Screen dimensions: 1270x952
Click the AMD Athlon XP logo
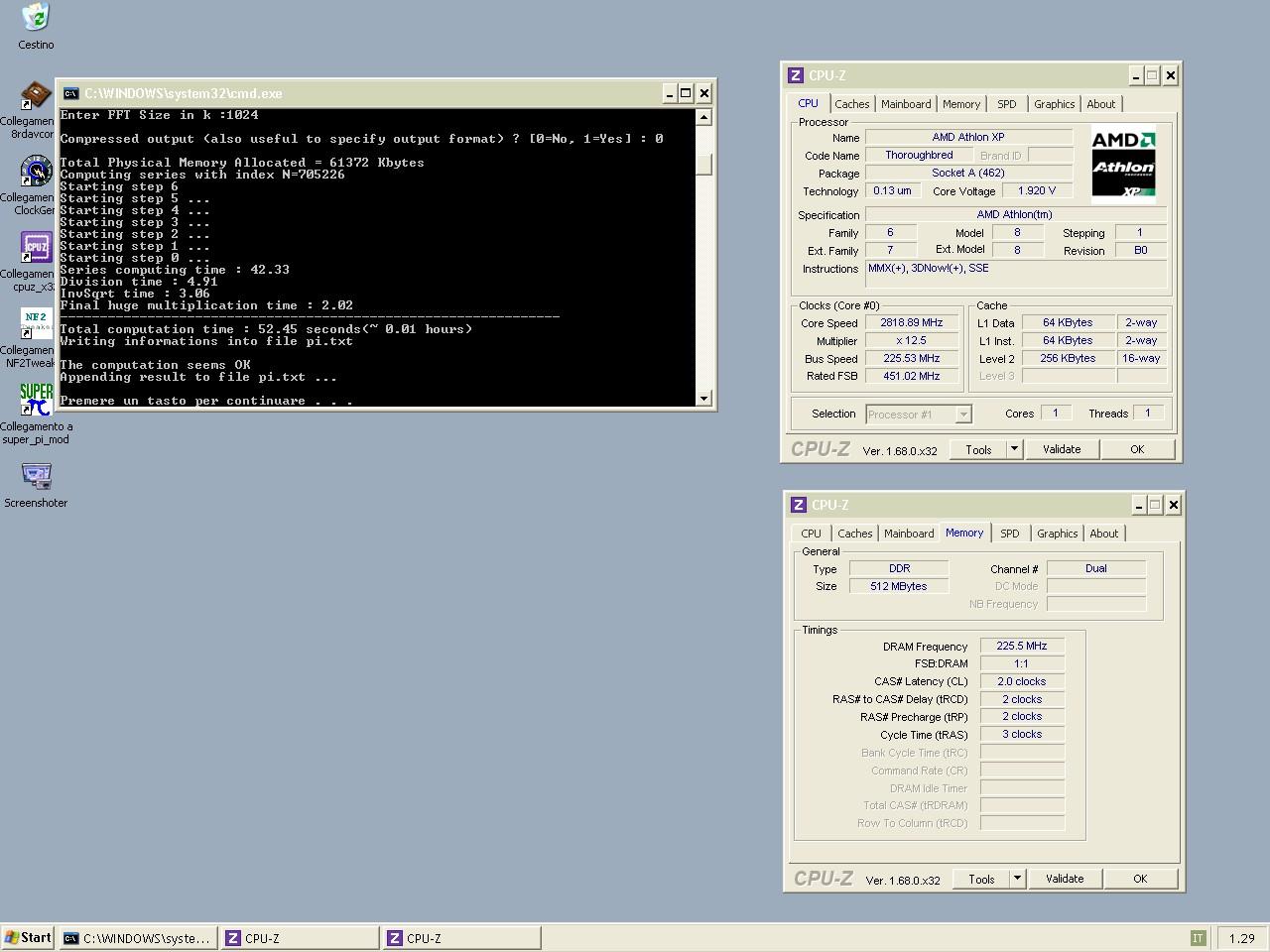(1123, 164)
